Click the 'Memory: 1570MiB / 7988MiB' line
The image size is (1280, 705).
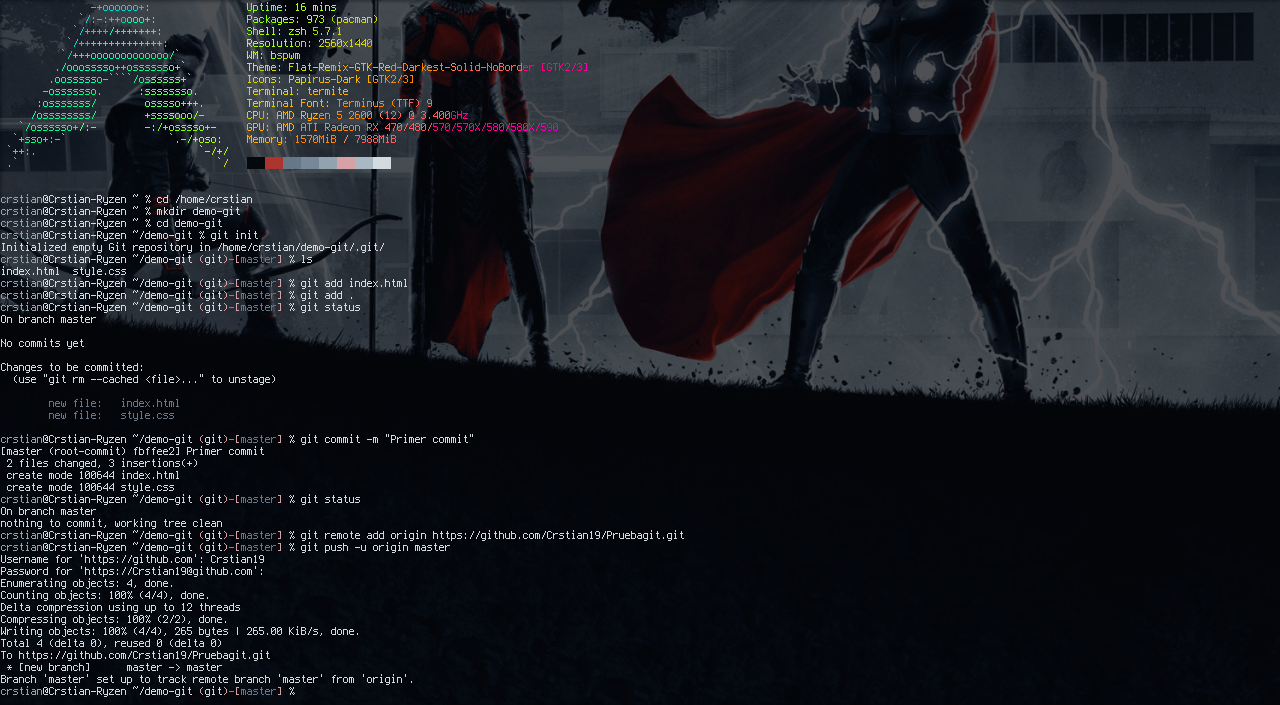click(x=321, y=140)
